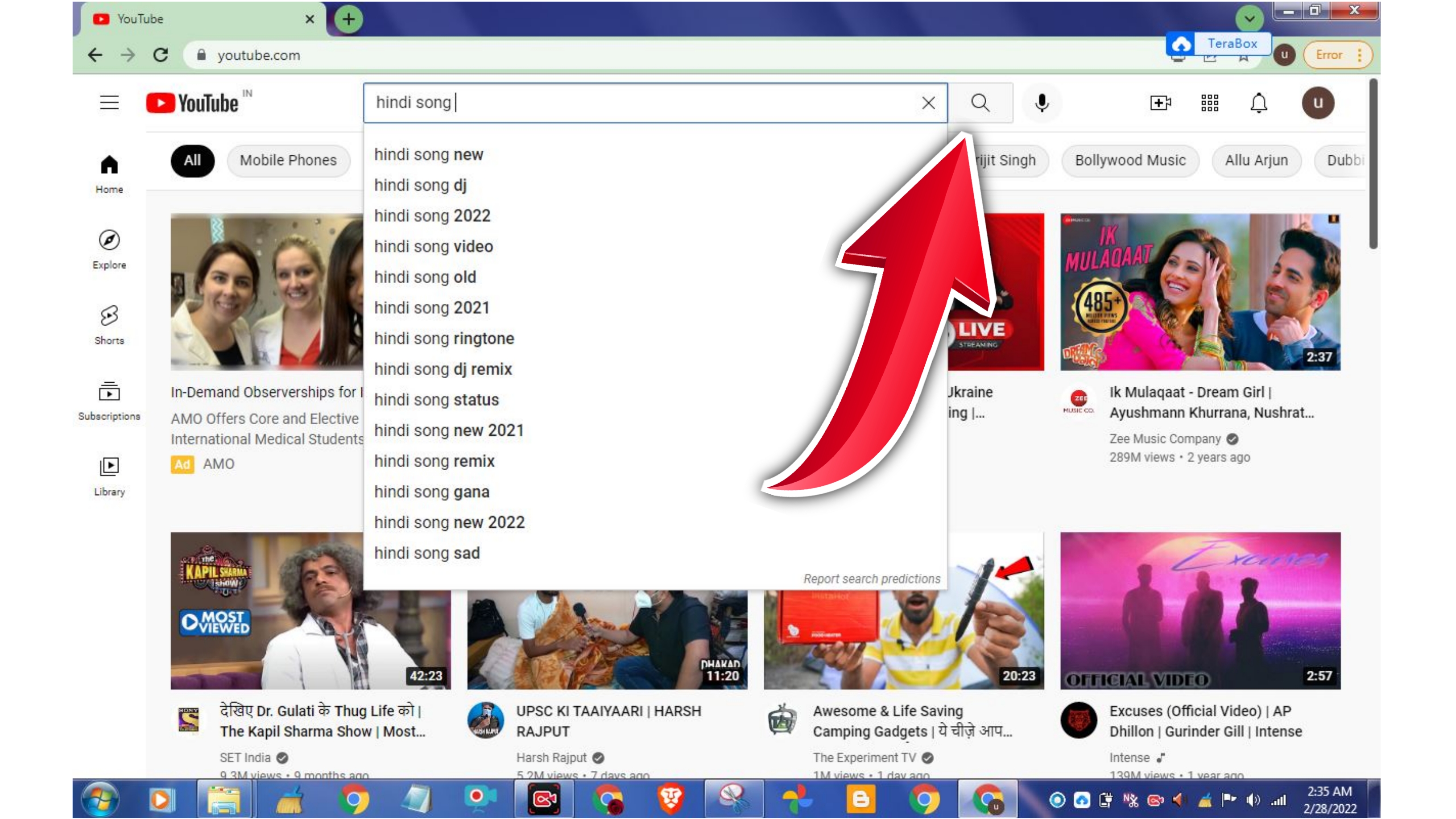This screenshot has height=819, width=1456.
Task: Open Zee Music Company channel link
Action: click(1165, 438)
